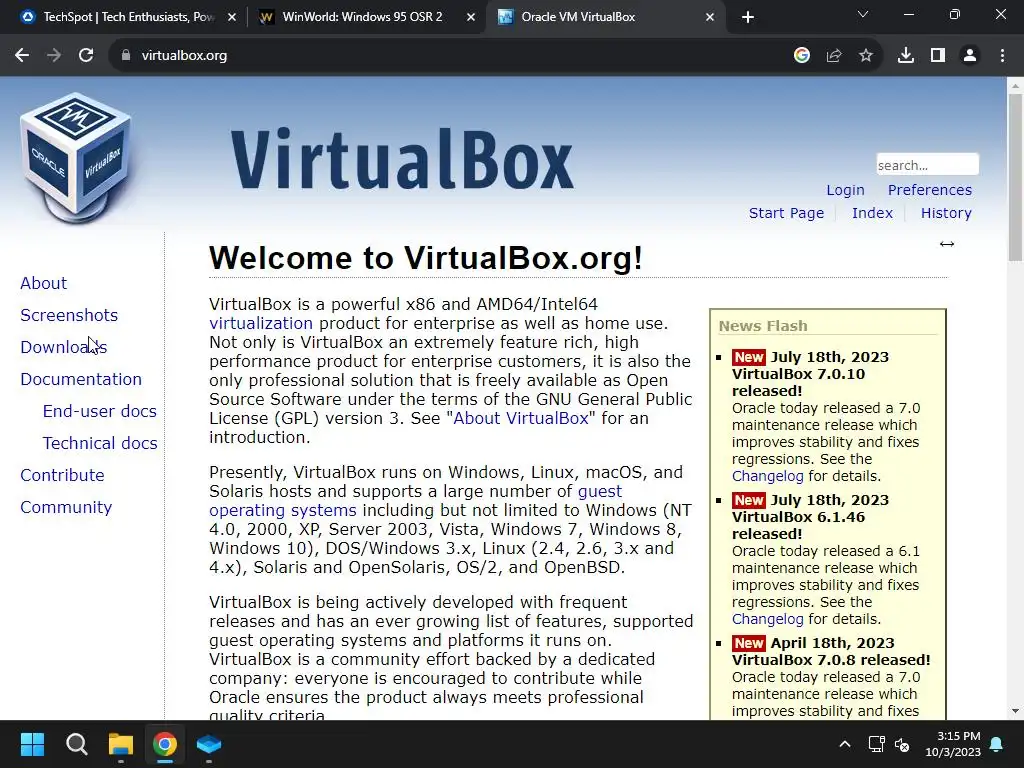Open the tab search chevron
This screenshot has width=1024, height=768.
pyautogui.click(x=863, y=14)
